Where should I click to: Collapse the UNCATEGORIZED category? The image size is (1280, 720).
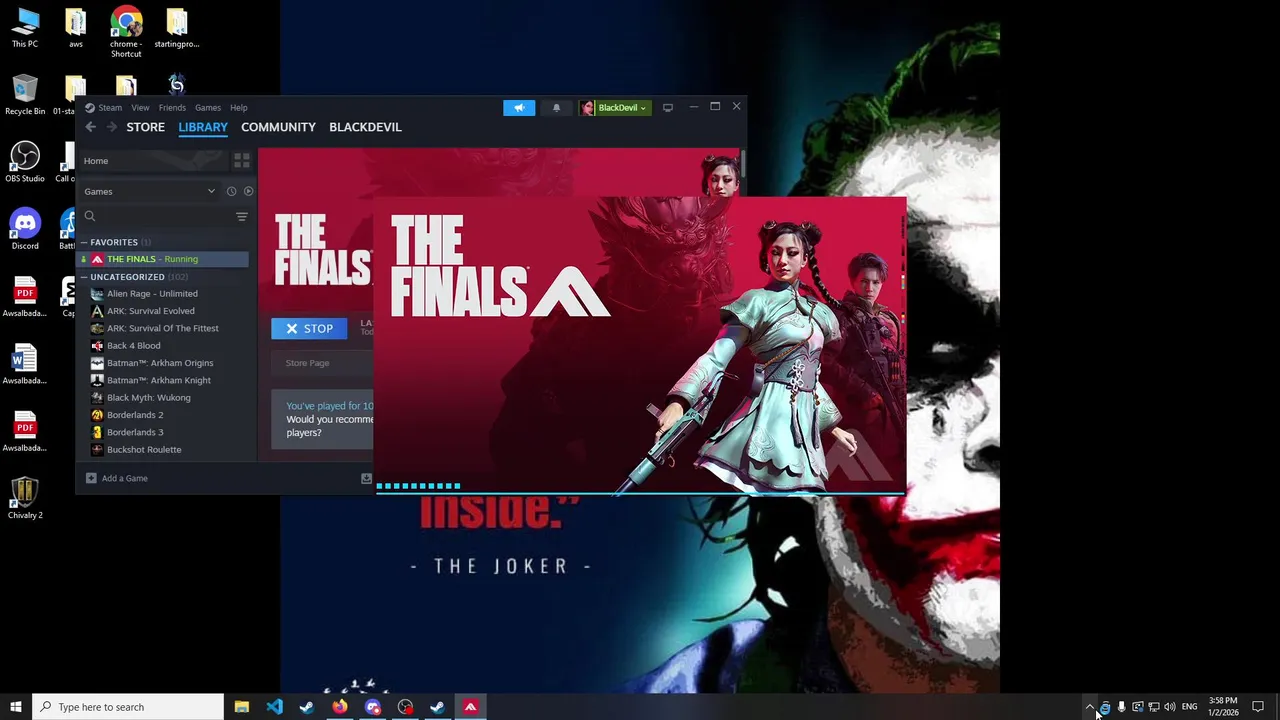84,277
